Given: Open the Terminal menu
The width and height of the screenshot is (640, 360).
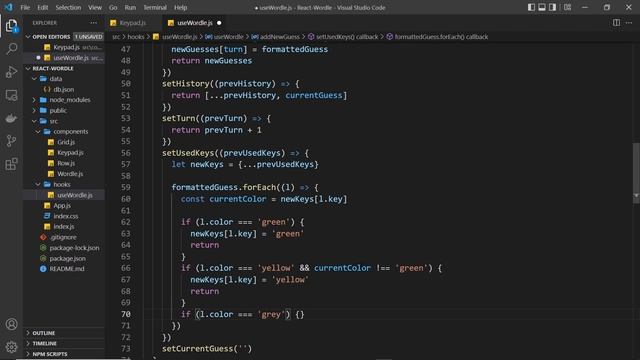Looking at the screenshot, I should (x=155, y=7).
